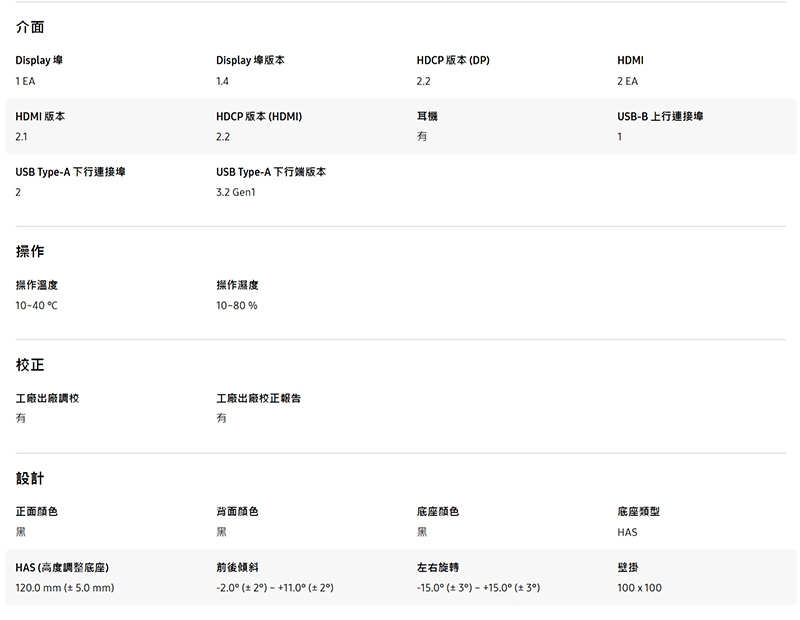The image size is (800, 620).
Task: Click the HDCP 版本 (DP) label
Action: 453,61
